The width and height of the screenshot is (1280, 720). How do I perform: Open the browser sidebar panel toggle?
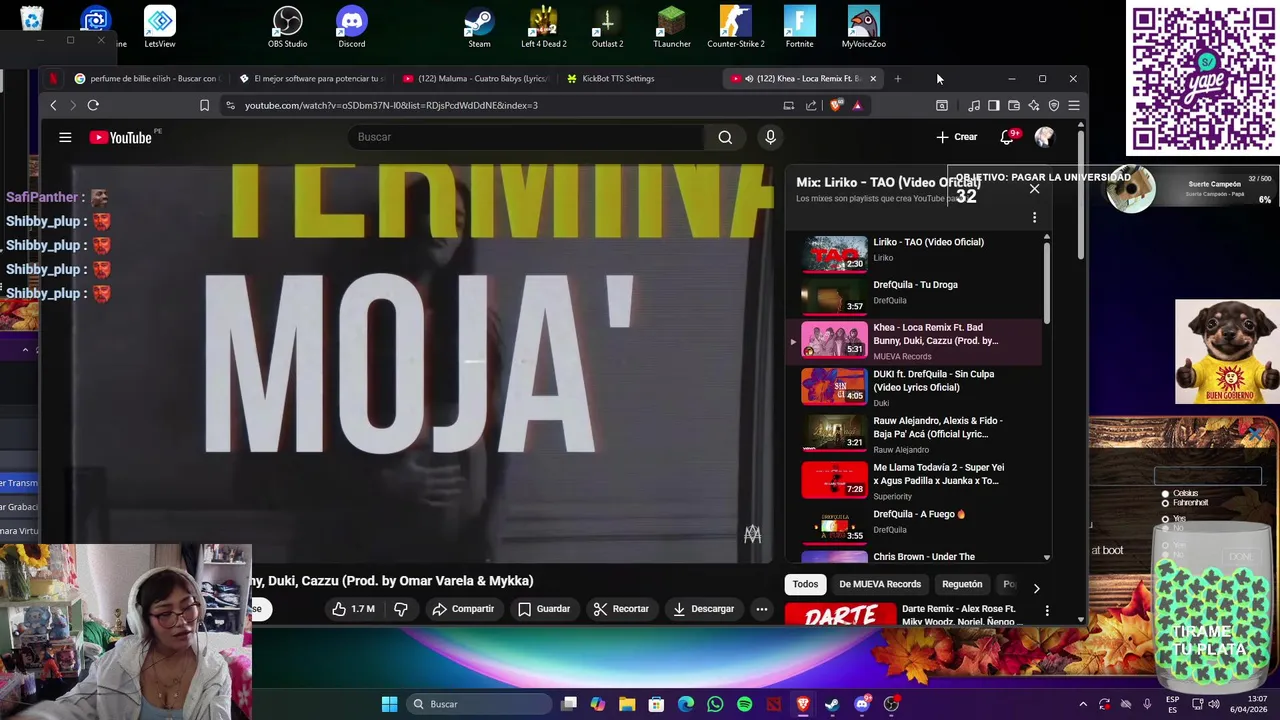coord(993,105)
